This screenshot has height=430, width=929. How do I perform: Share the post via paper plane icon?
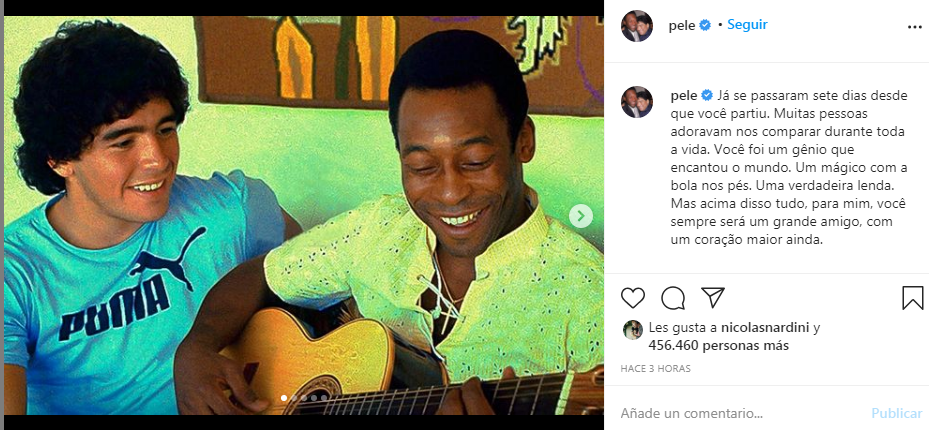tap(713, 297)
